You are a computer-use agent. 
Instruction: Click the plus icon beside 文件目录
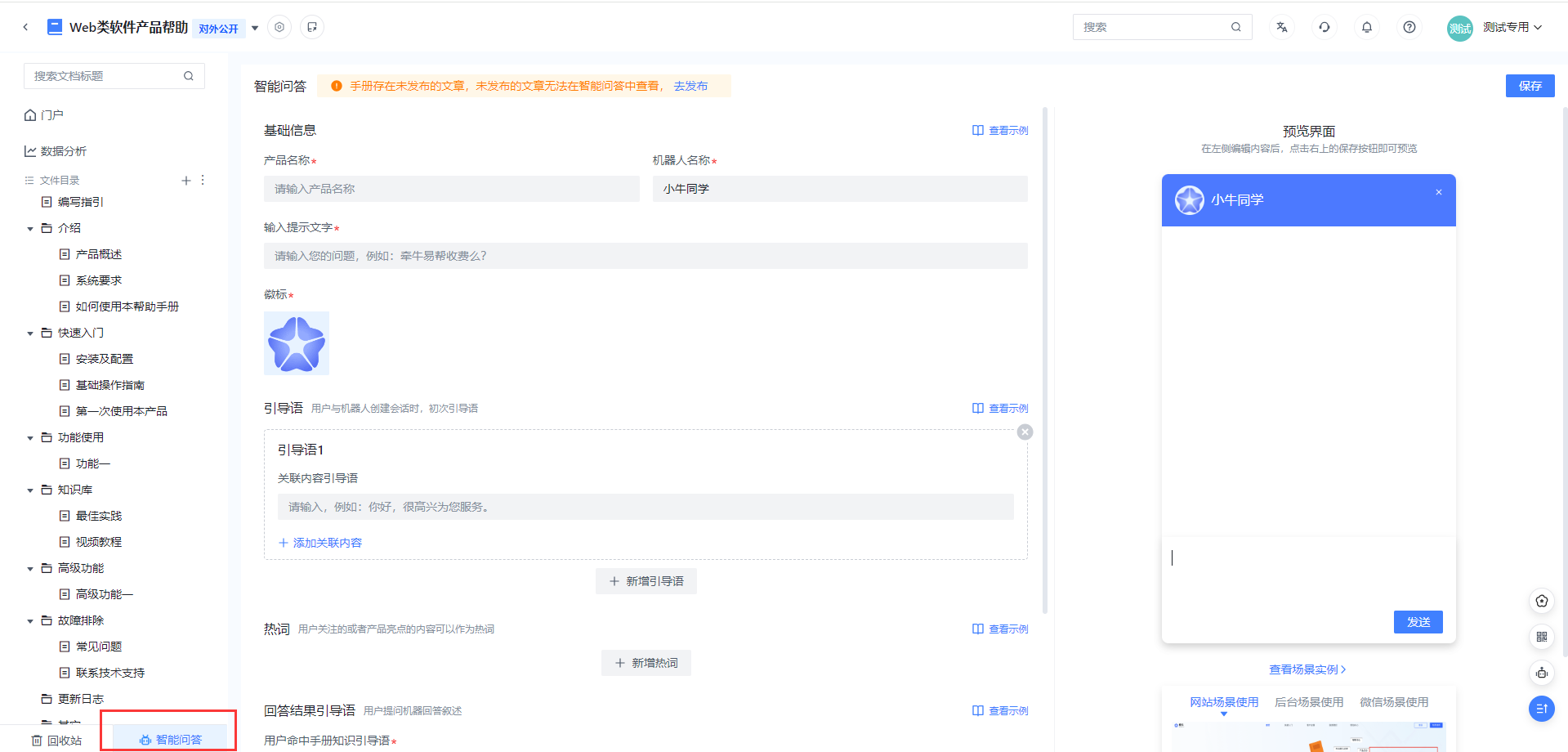pos(186,180)
